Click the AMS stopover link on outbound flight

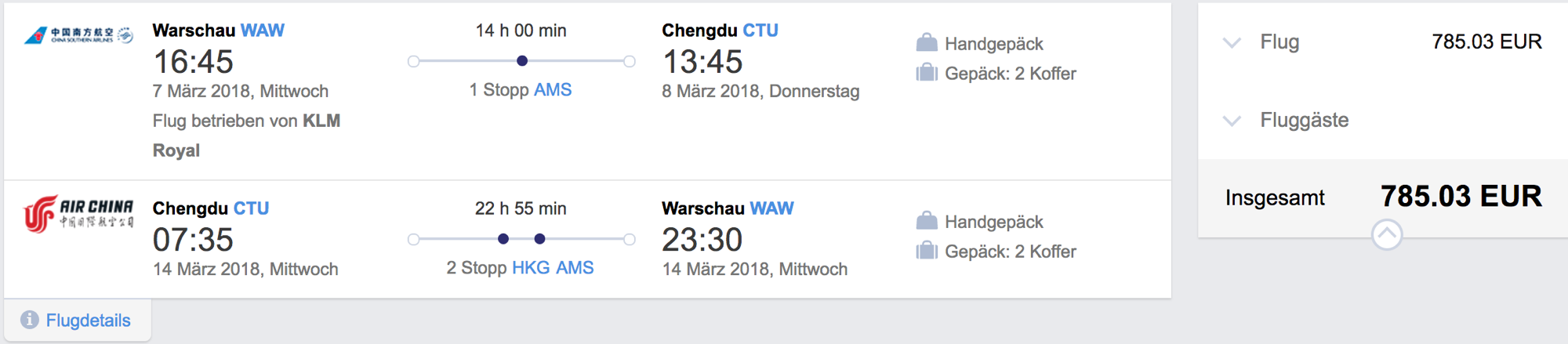(553, 90)
